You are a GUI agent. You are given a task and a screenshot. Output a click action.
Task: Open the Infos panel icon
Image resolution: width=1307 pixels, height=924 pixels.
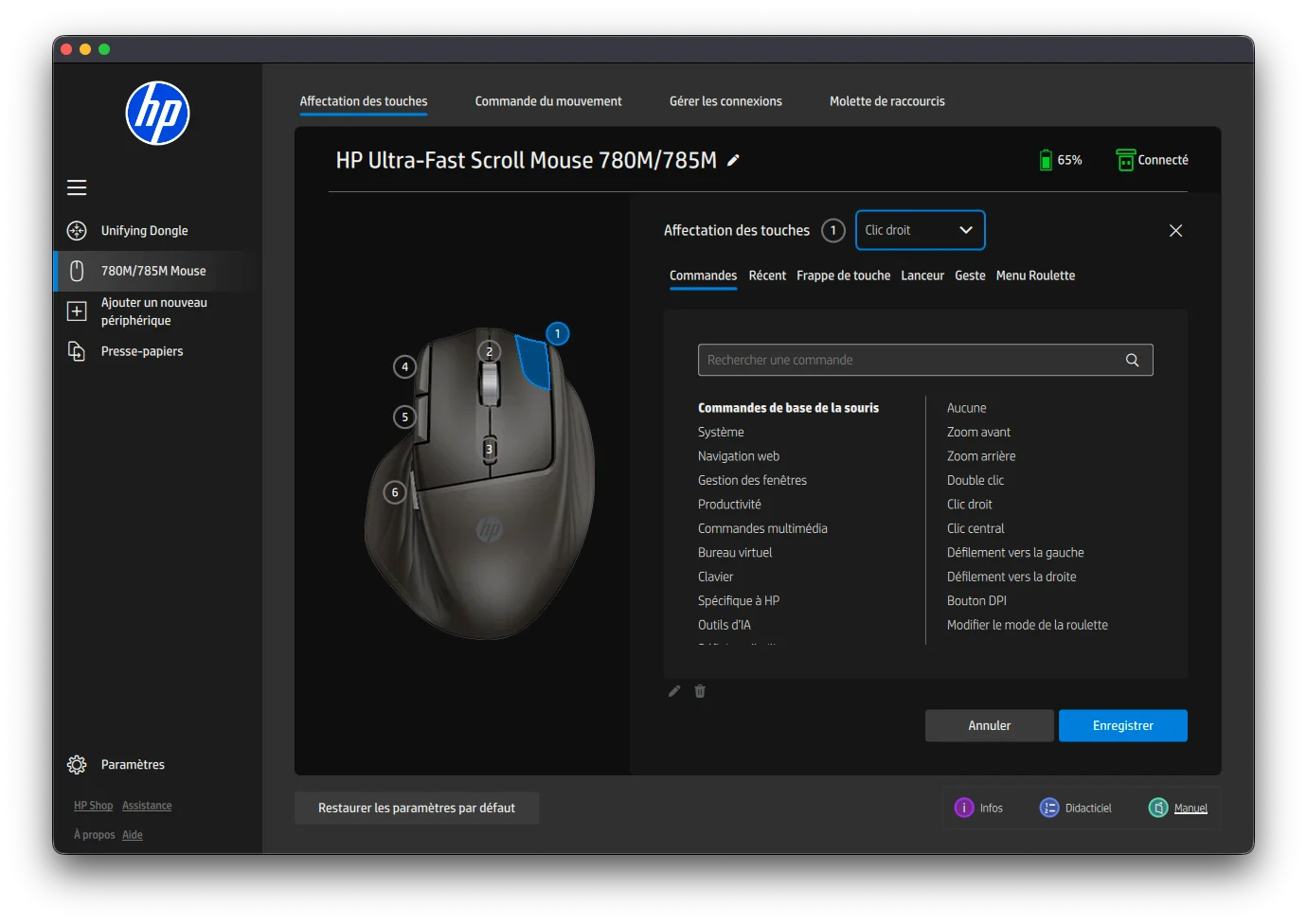click(964, 808)
